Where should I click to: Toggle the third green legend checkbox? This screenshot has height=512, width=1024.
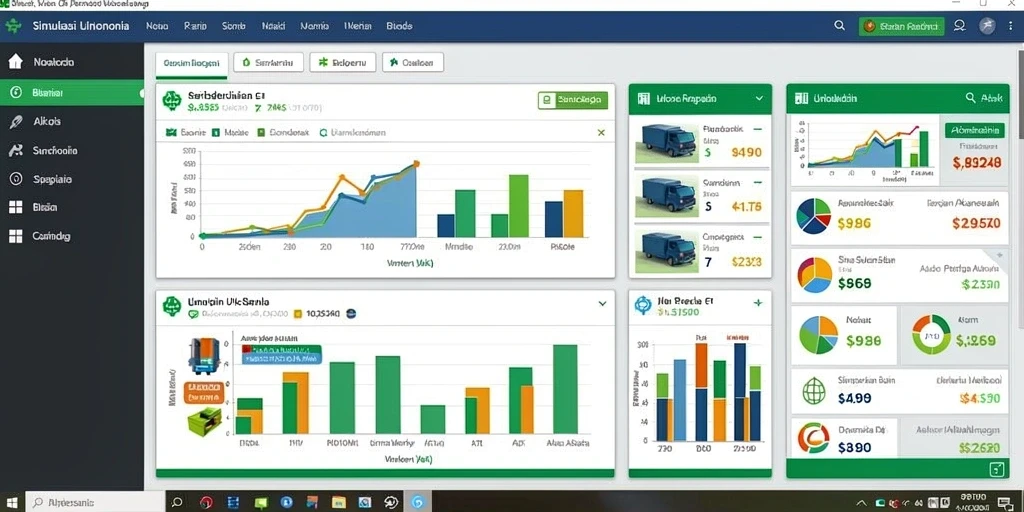pos(261,132)
